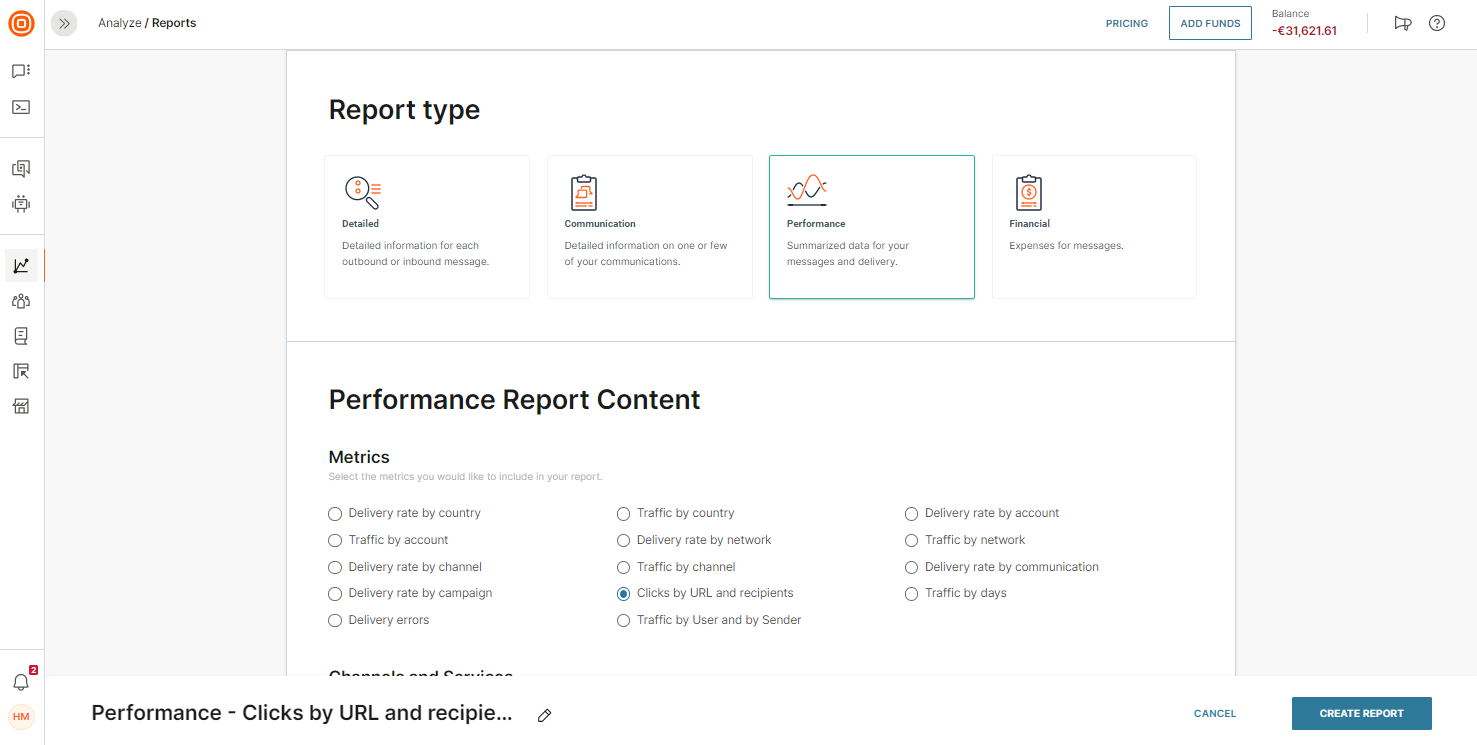This screenshot has width=1477, height=745.
Task: Open the storefront Exchange sidebar icon
Action: tap(21, 406)
